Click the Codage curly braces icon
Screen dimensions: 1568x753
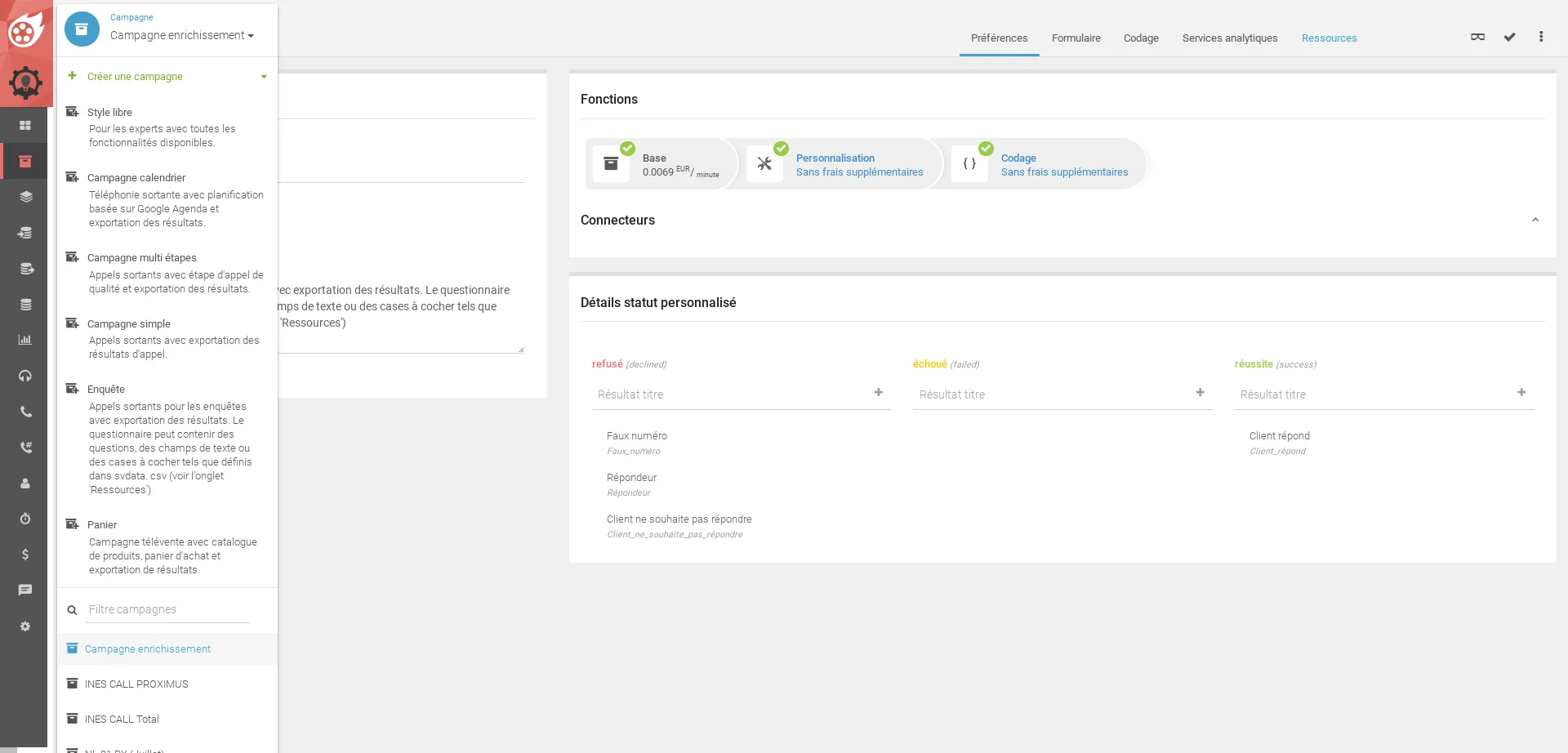point(969,163)
